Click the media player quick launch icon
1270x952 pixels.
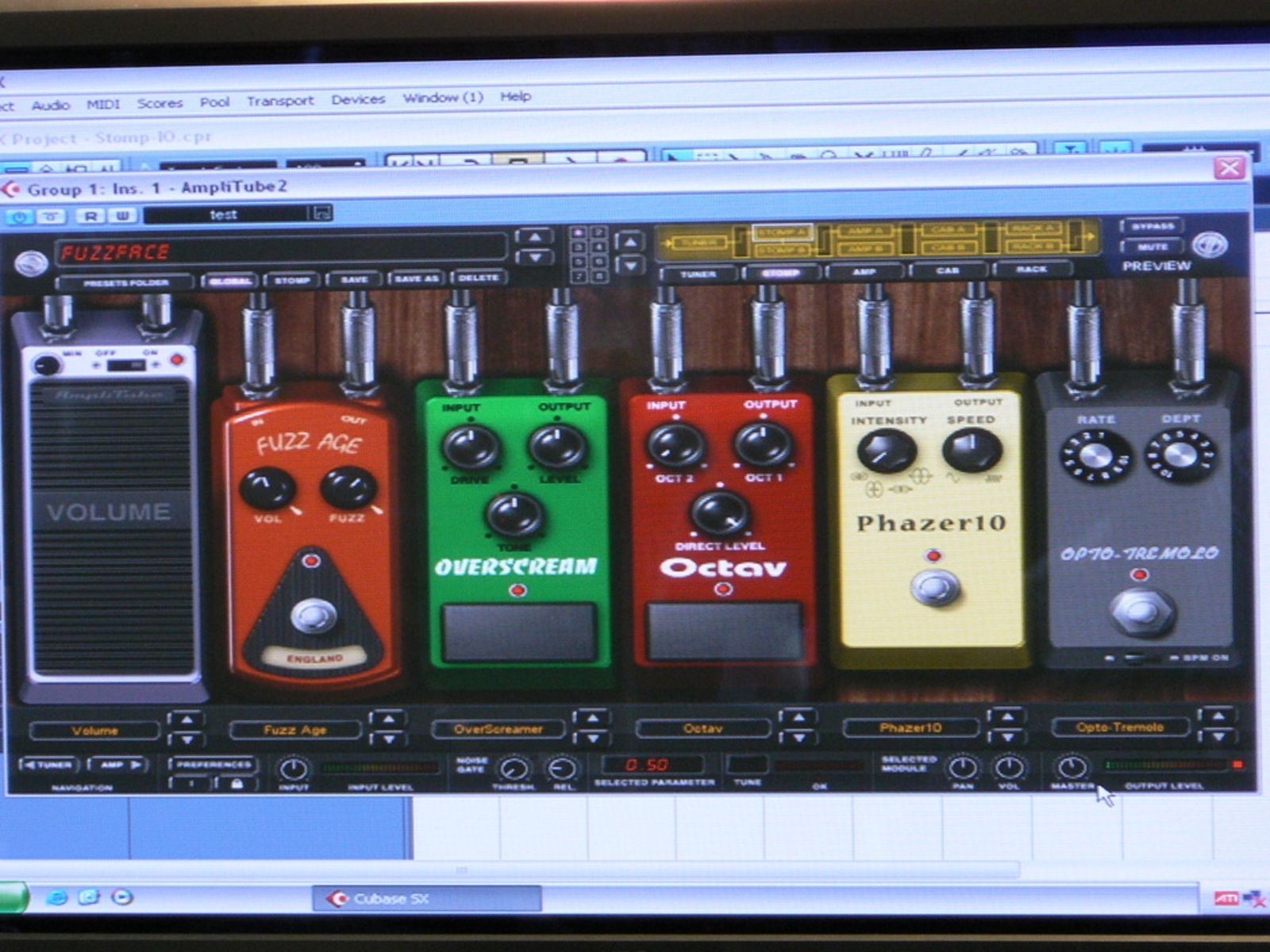point(122,897)
